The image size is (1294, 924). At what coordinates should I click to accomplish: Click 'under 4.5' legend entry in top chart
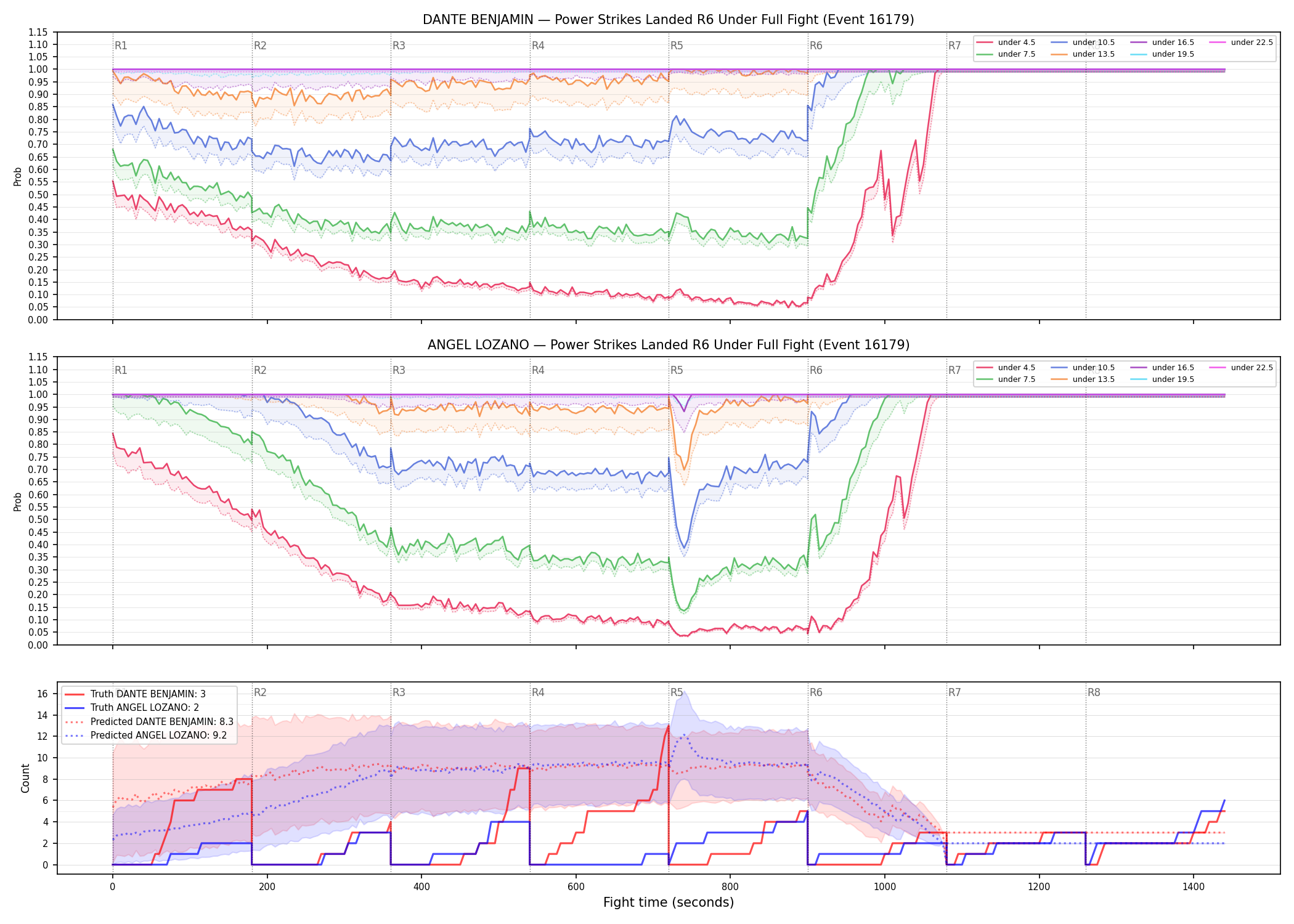(1006, 43)
